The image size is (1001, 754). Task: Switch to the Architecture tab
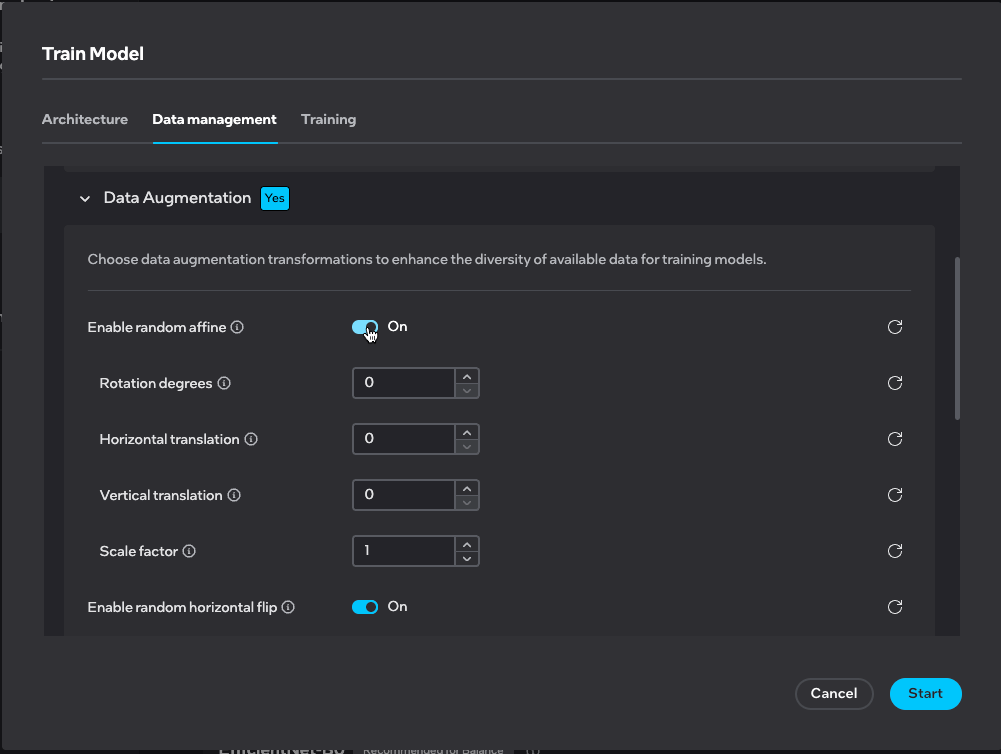85,119
